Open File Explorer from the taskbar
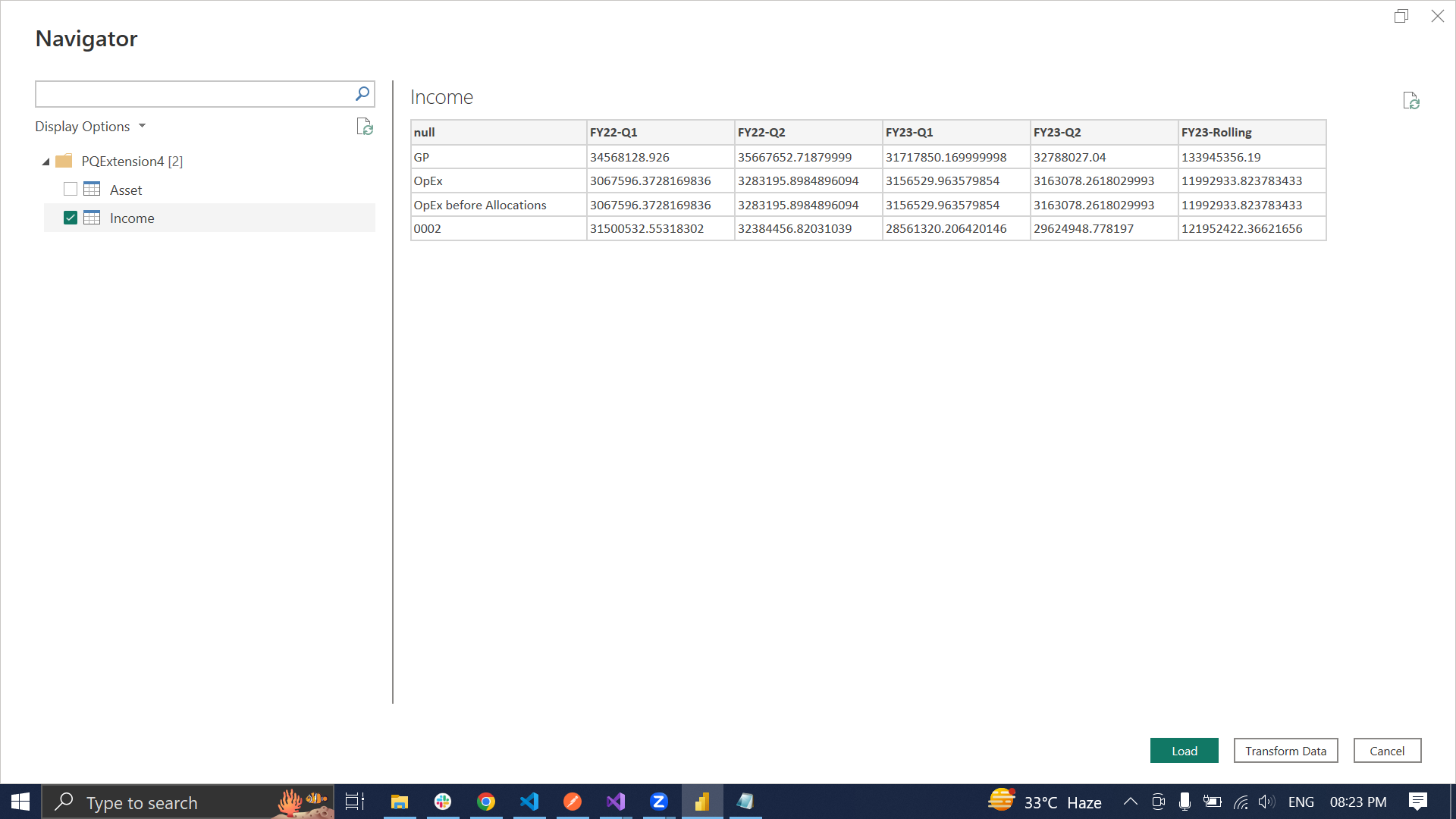Viewport: 1456px width, 819px height. [x=399, y=802]
